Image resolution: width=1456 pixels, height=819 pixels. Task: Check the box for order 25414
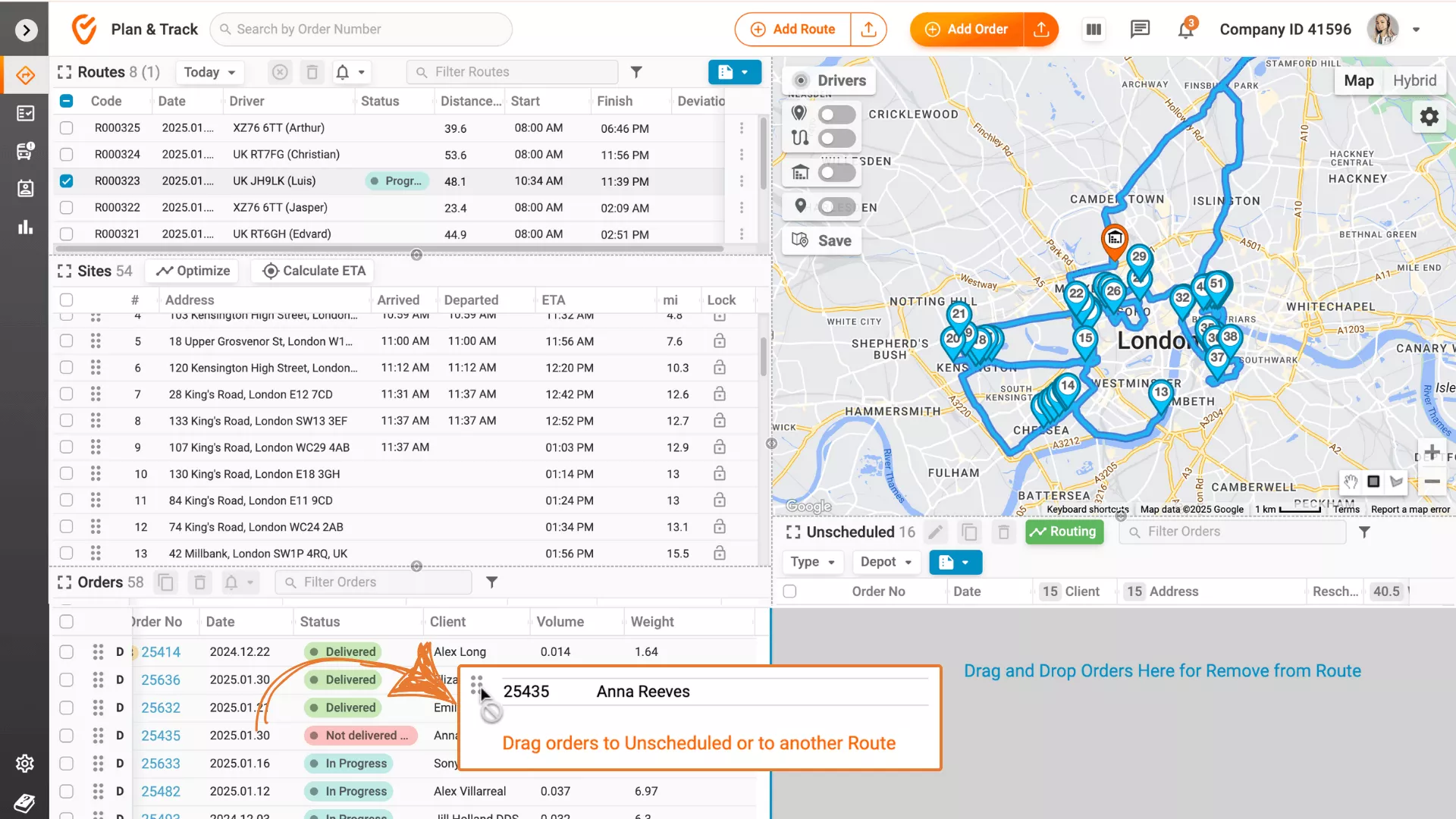click(67, 651)
